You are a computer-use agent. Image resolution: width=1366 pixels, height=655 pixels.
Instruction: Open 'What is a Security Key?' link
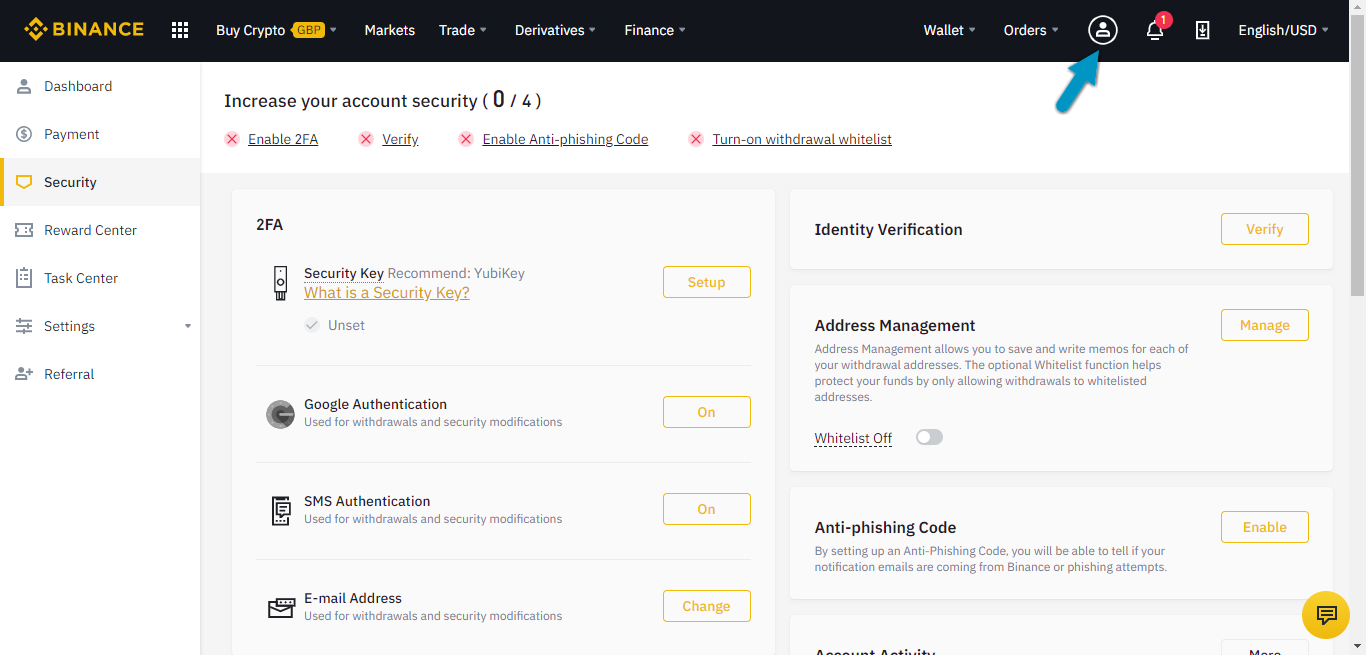tap(387, 292)
